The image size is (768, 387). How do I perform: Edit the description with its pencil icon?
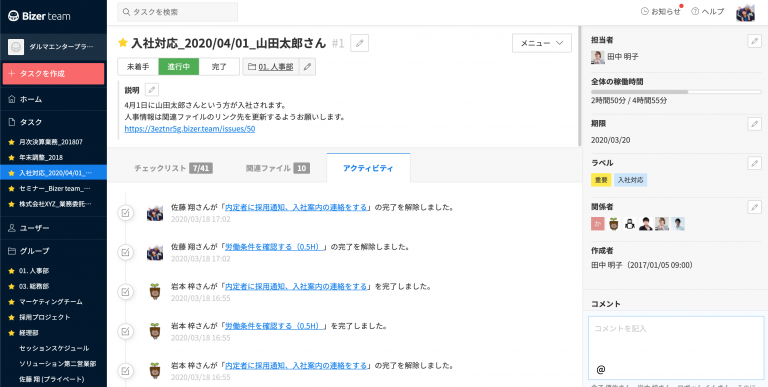(152, 90)
